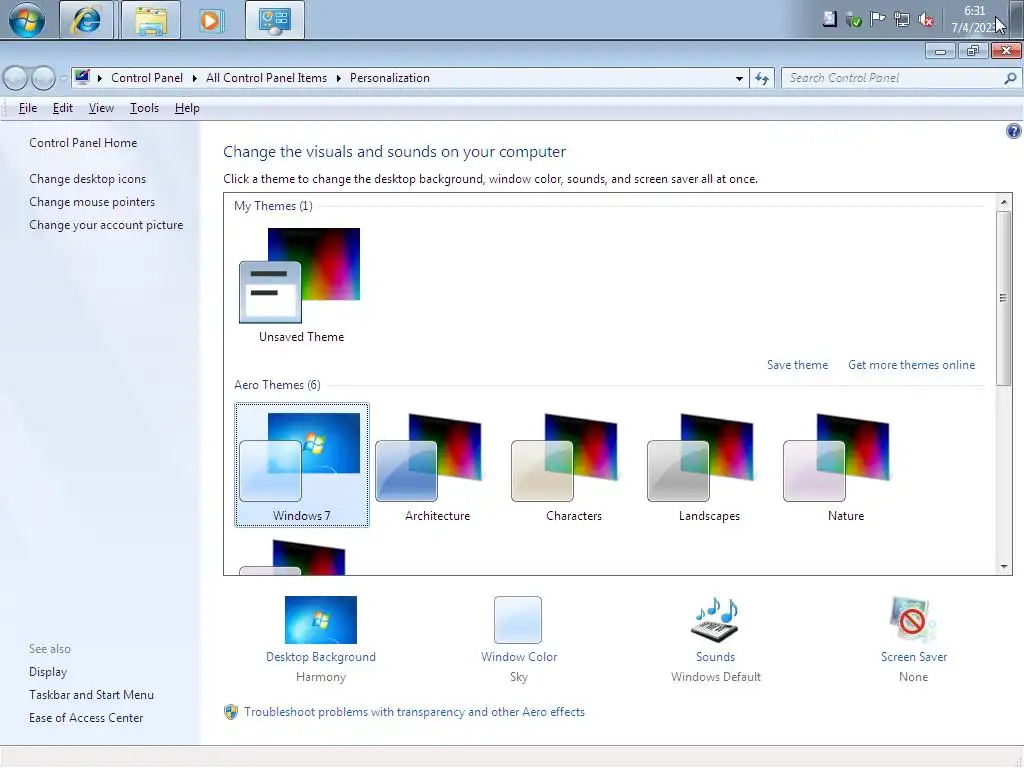Screen dimensions: 1024x768
Task: Click the taskbar clock showing 6:31
Action: (974, 19)
